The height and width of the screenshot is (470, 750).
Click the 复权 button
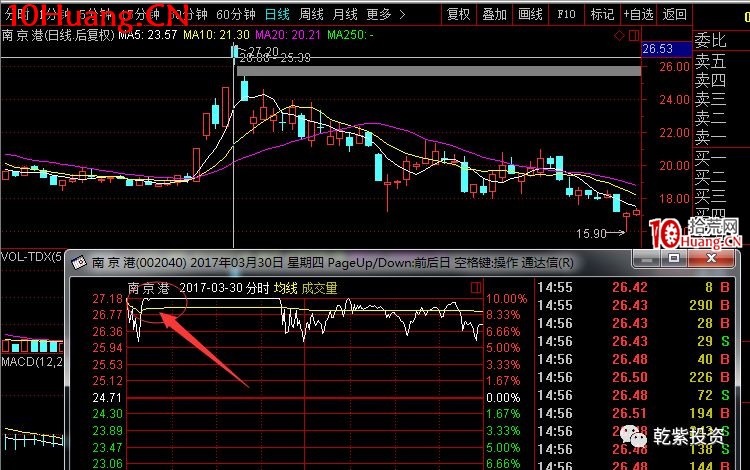[458, 15]
